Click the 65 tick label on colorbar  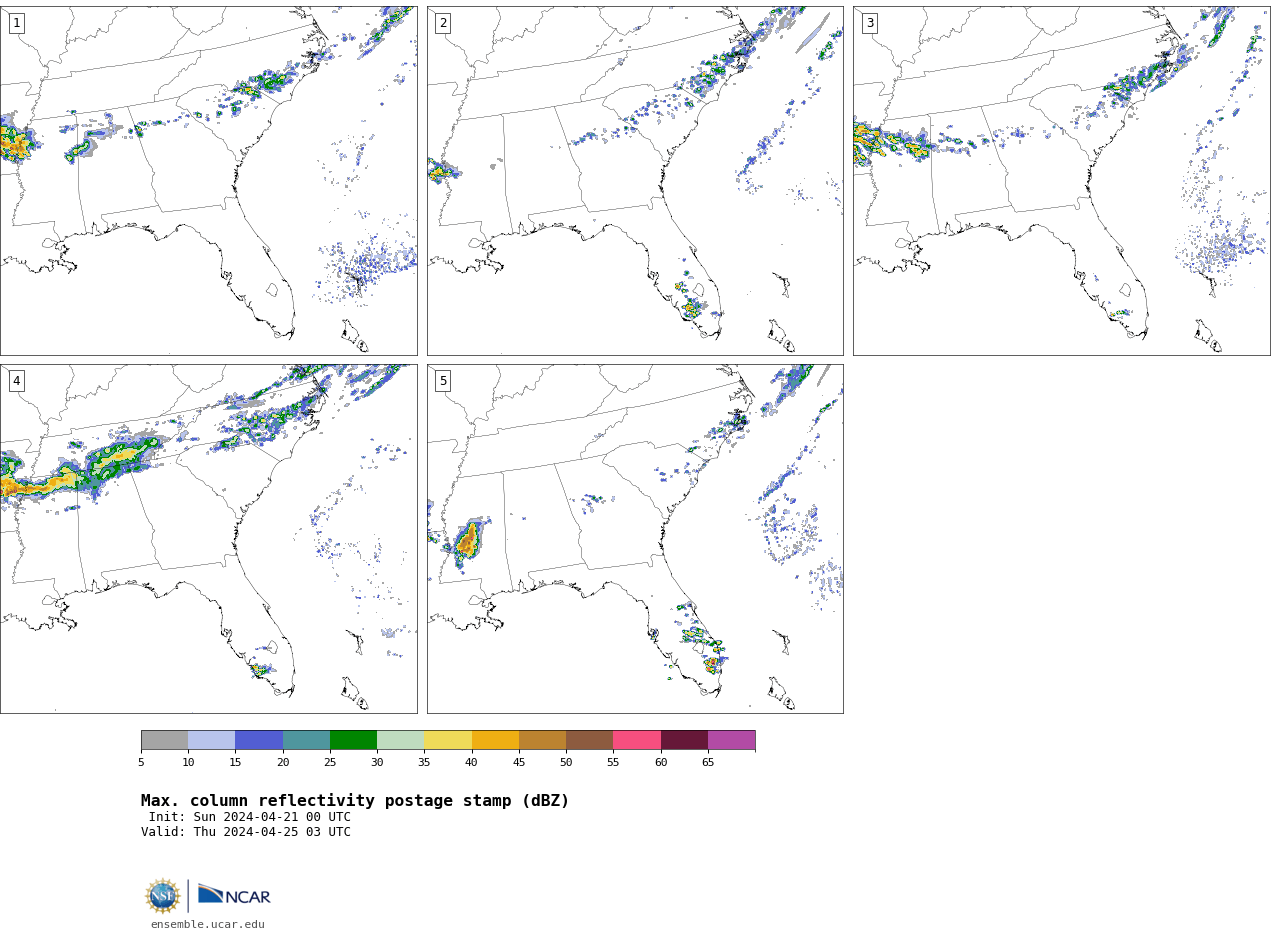[x=708, y=763]
